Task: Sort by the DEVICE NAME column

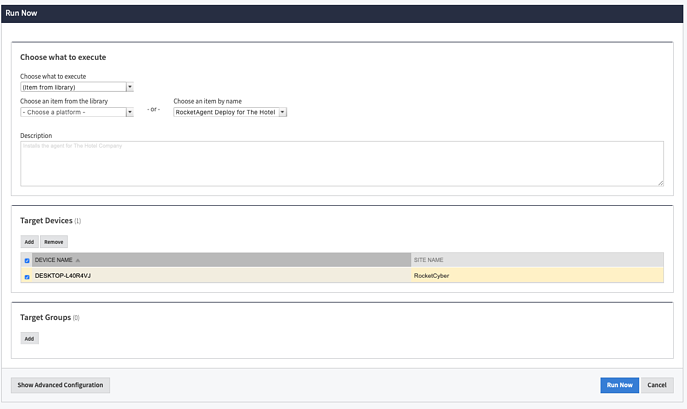Action: click(x=221, y=260)
